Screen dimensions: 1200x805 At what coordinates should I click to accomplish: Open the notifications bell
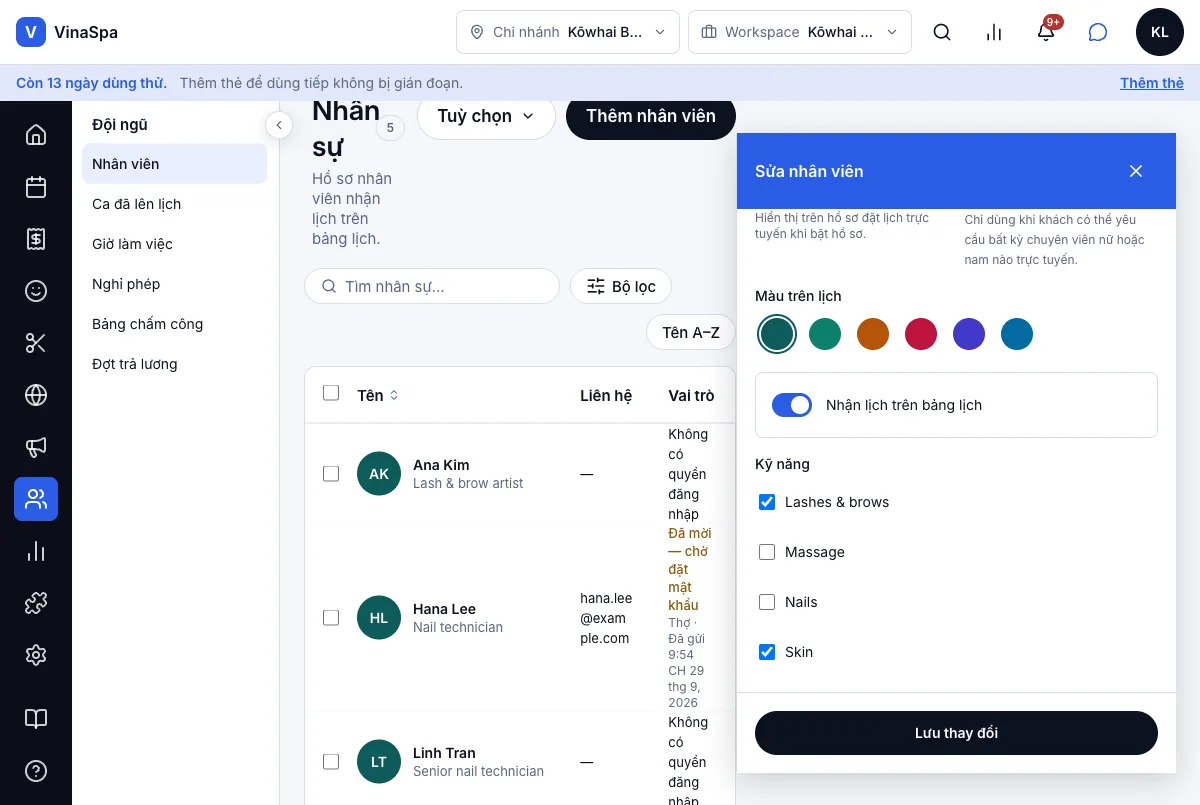1046,32
